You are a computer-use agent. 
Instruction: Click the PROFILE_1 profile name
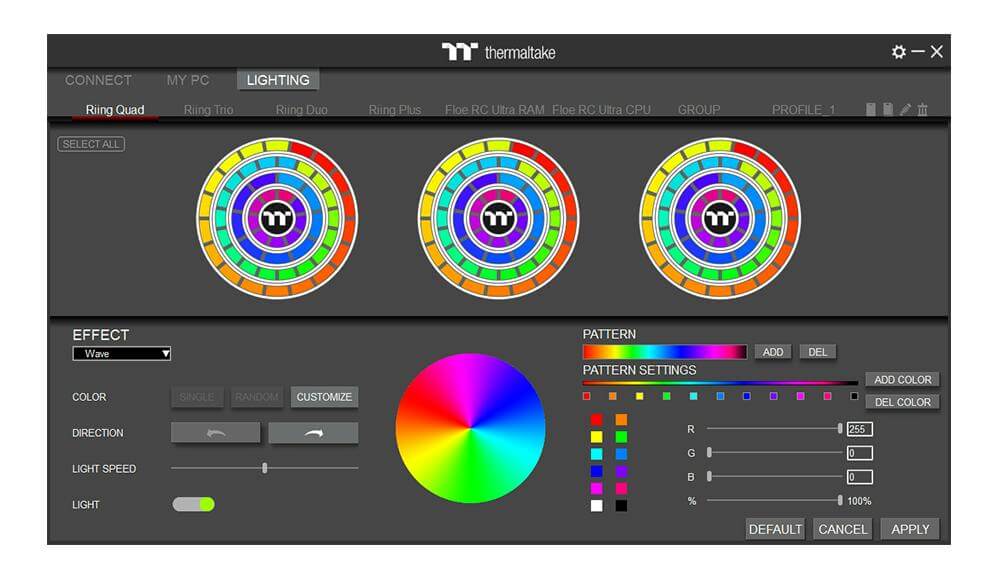[x=803, y=110]
